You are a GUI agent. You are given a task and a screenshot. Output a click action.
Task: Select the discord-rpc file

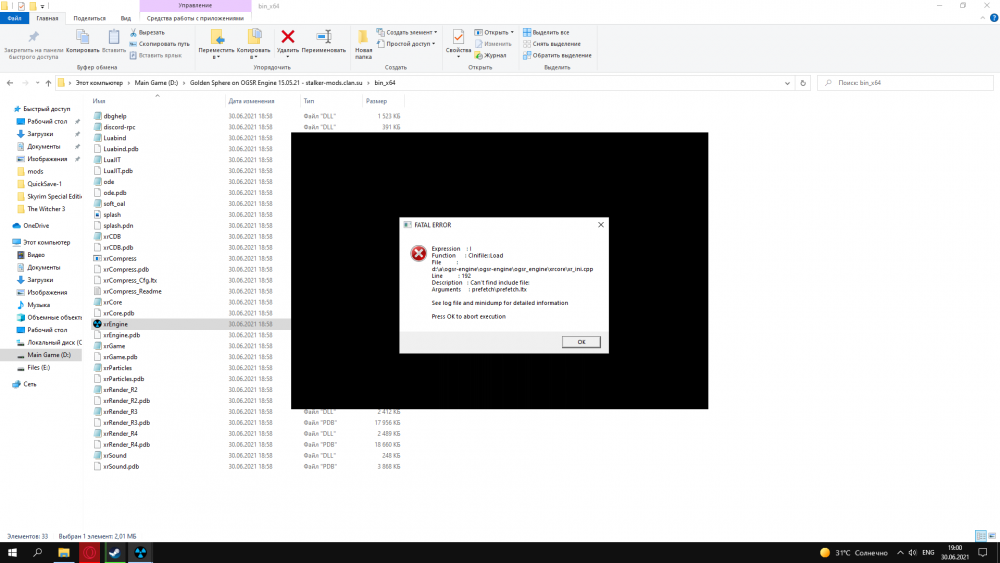tap(119, 128)
